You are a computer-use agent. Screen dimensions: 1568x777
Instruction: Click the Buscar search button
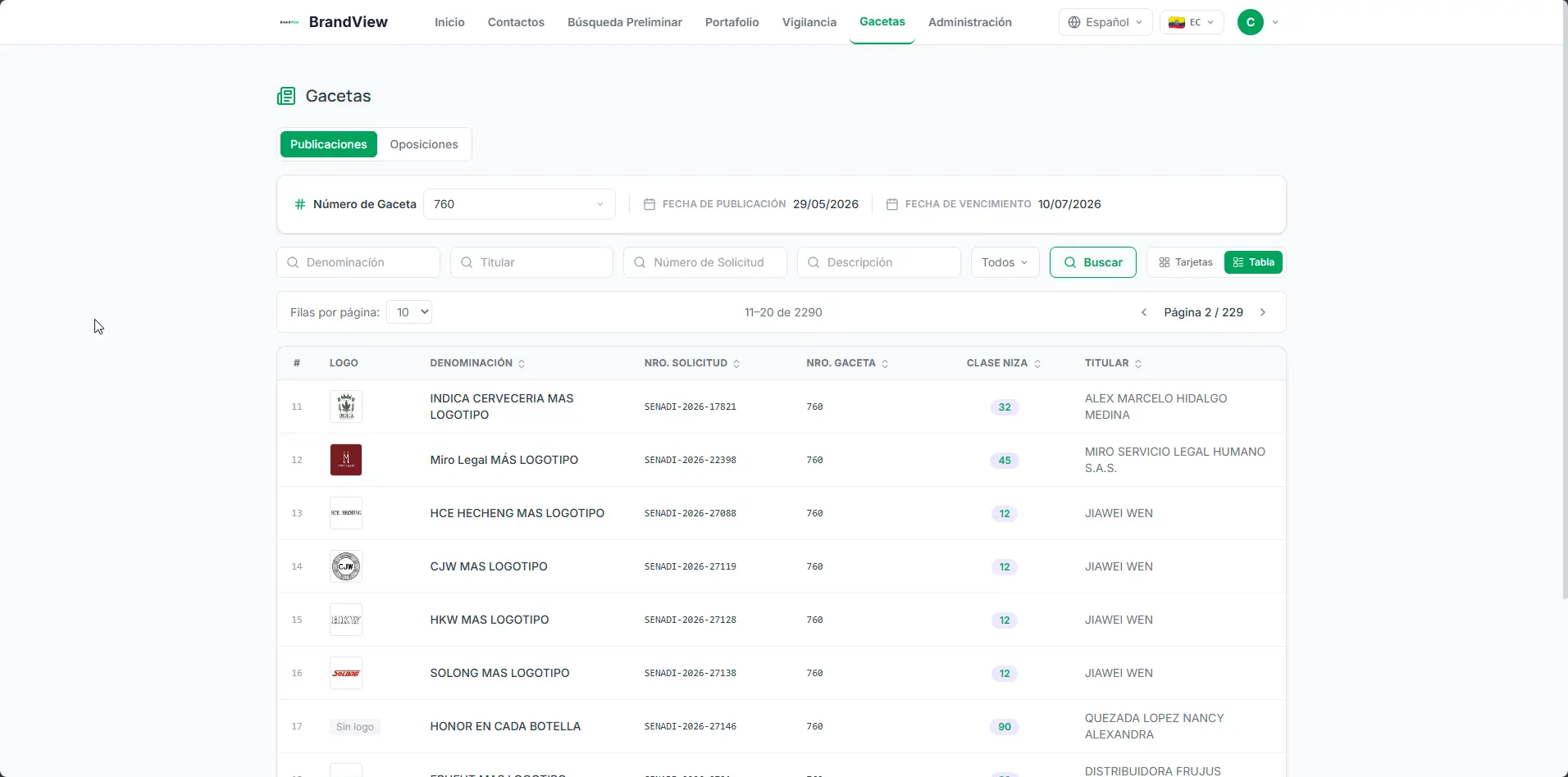coord(1093,262)
